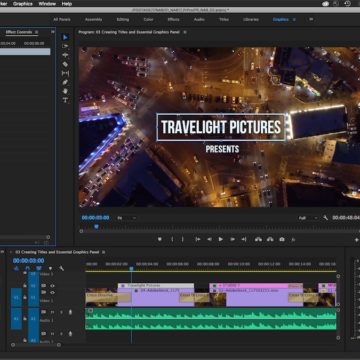Toggle V1 track lock
The height and width of the screenshot is (360, 360).
click(x=25, y=296)
